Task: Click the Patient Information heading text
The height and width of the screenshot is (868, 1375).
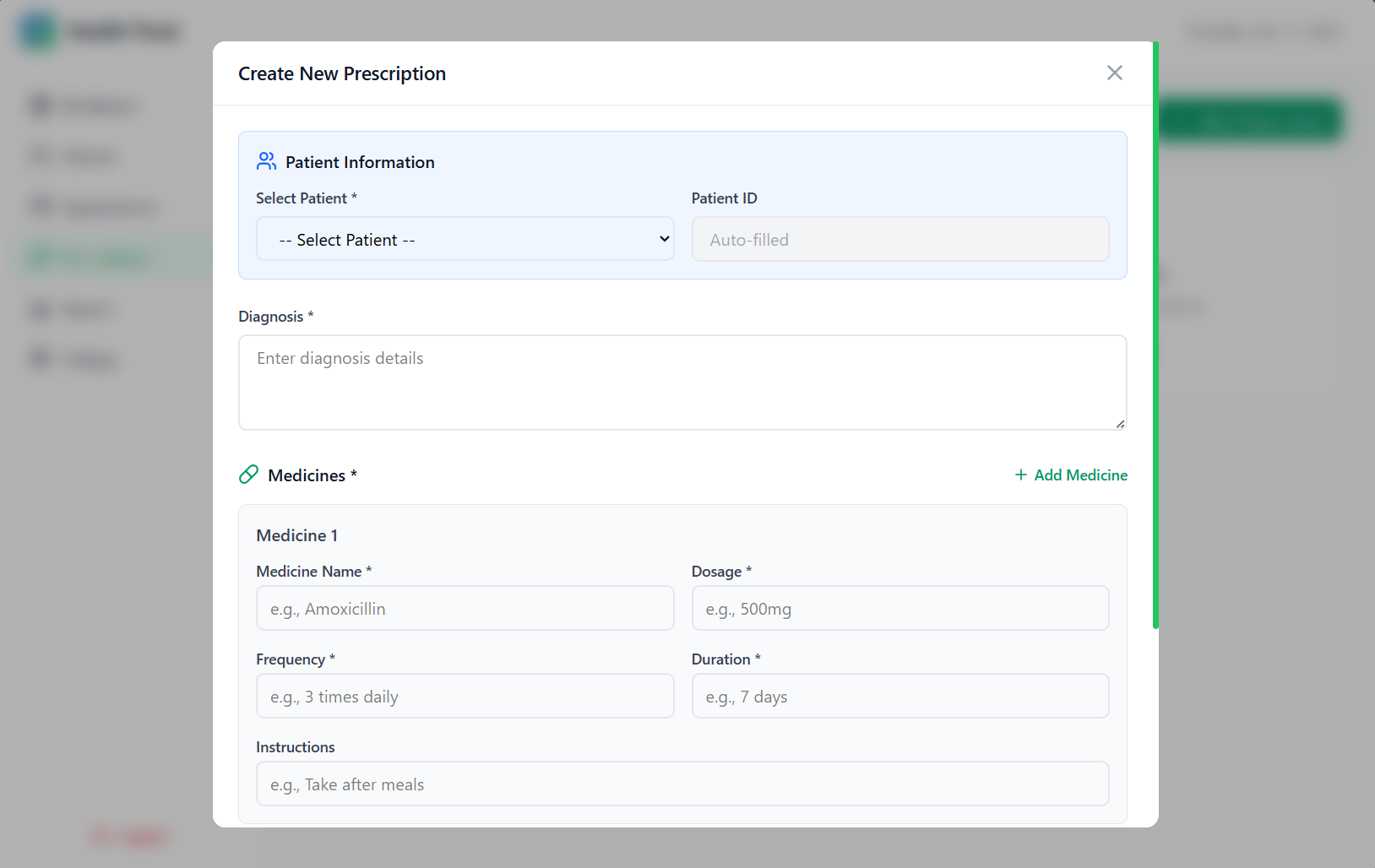Action: [360, 162]
